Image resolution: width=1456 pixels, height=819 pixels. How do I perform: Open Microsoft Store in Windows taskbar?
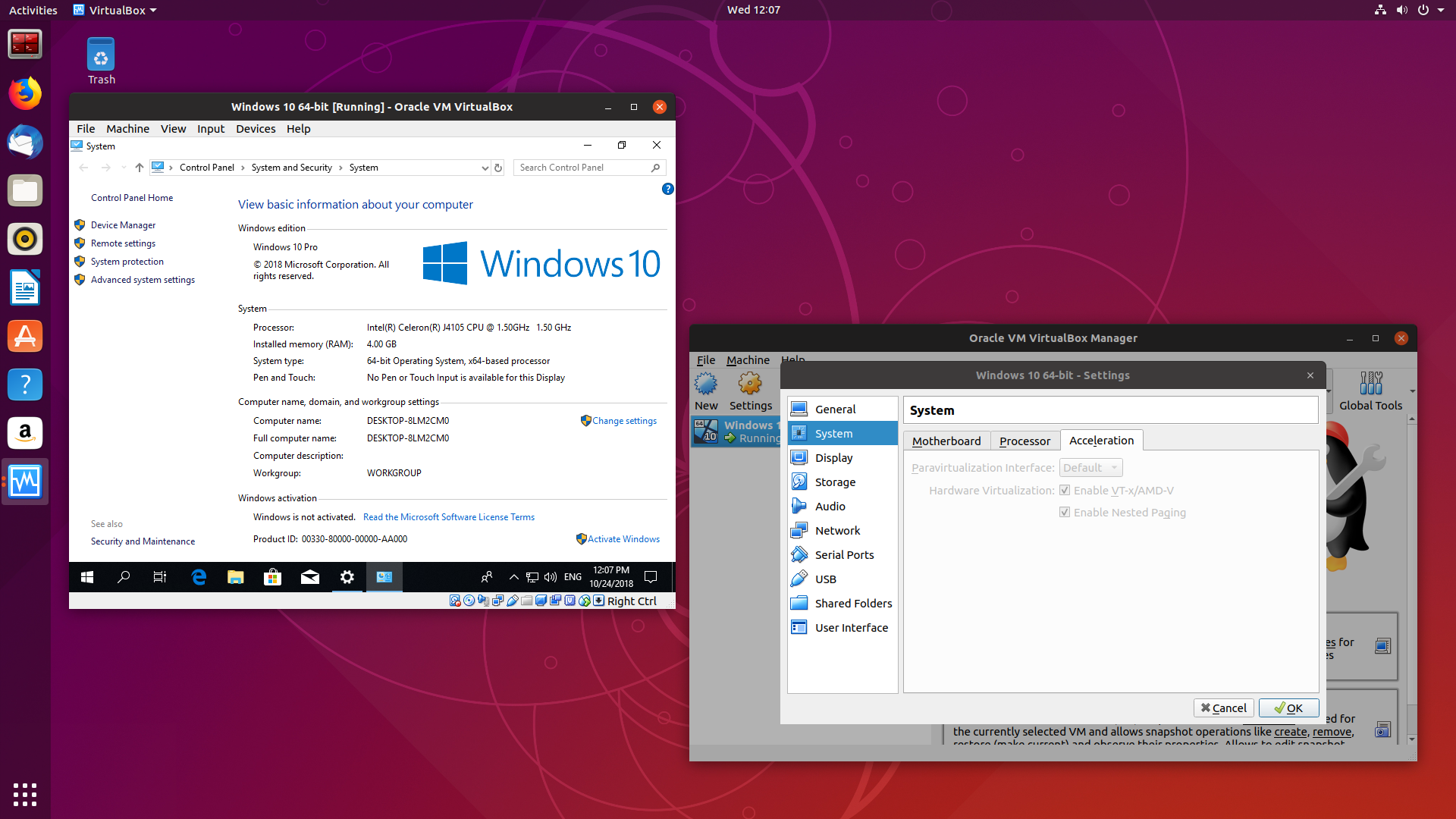[272, 577]
